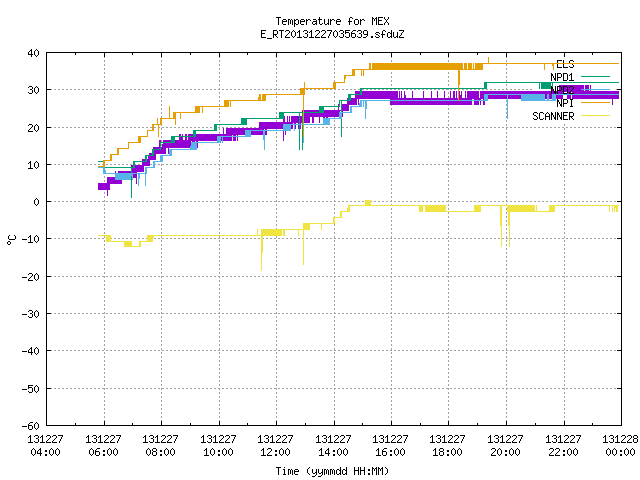Image resolution: width=640 pixels, height=480 pixels.
Task: Click the ELS legend label
Action: (x=565, y=64)
